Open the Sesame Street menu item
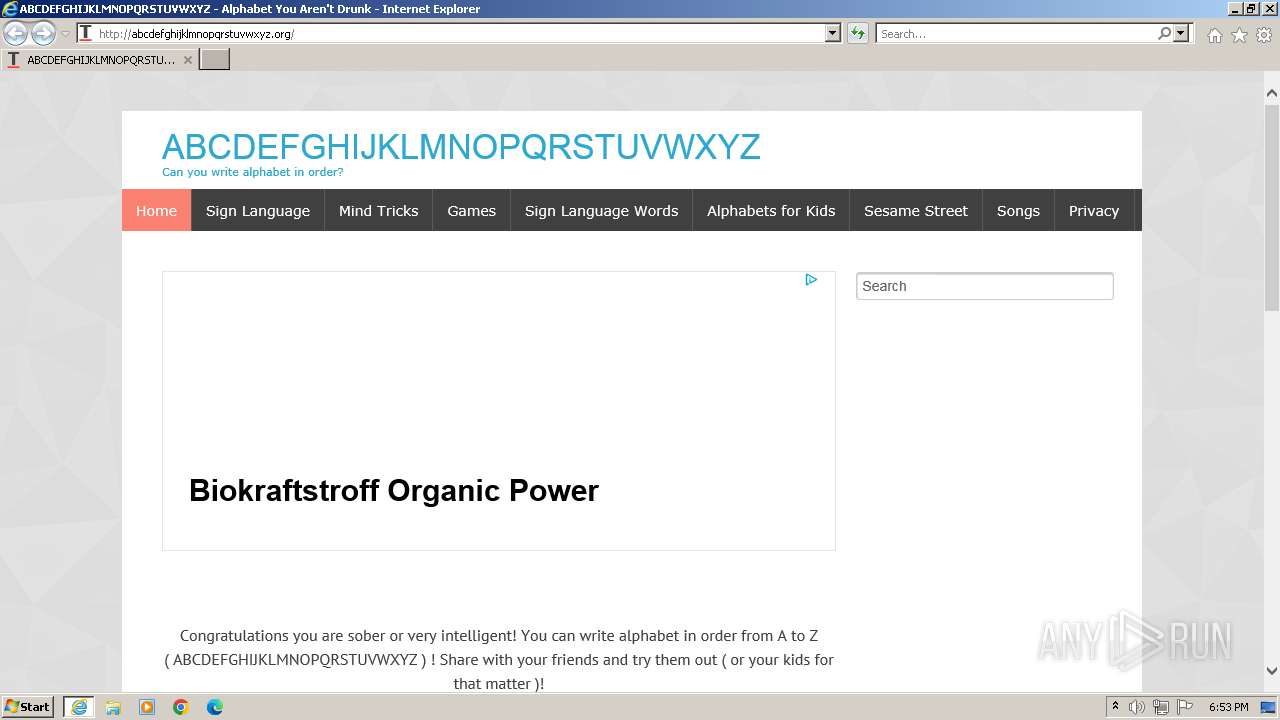The height and width of the screenshot is (720, 1280). click(916, 210)
